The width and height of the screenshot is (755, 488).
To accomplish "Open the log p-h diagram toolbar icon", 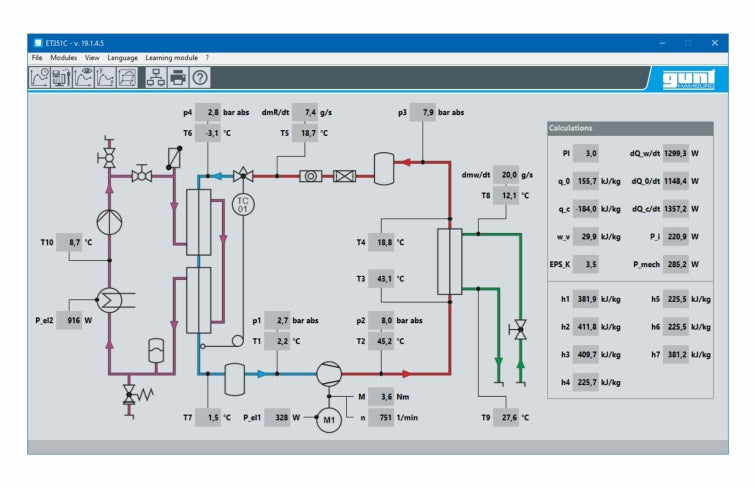I will [x=127, y=78].
